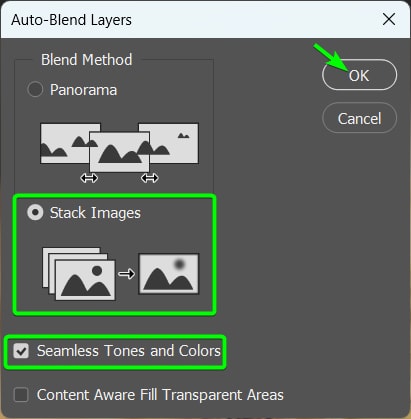
Task: Click the blended result image icon
Action: (169, 274)
